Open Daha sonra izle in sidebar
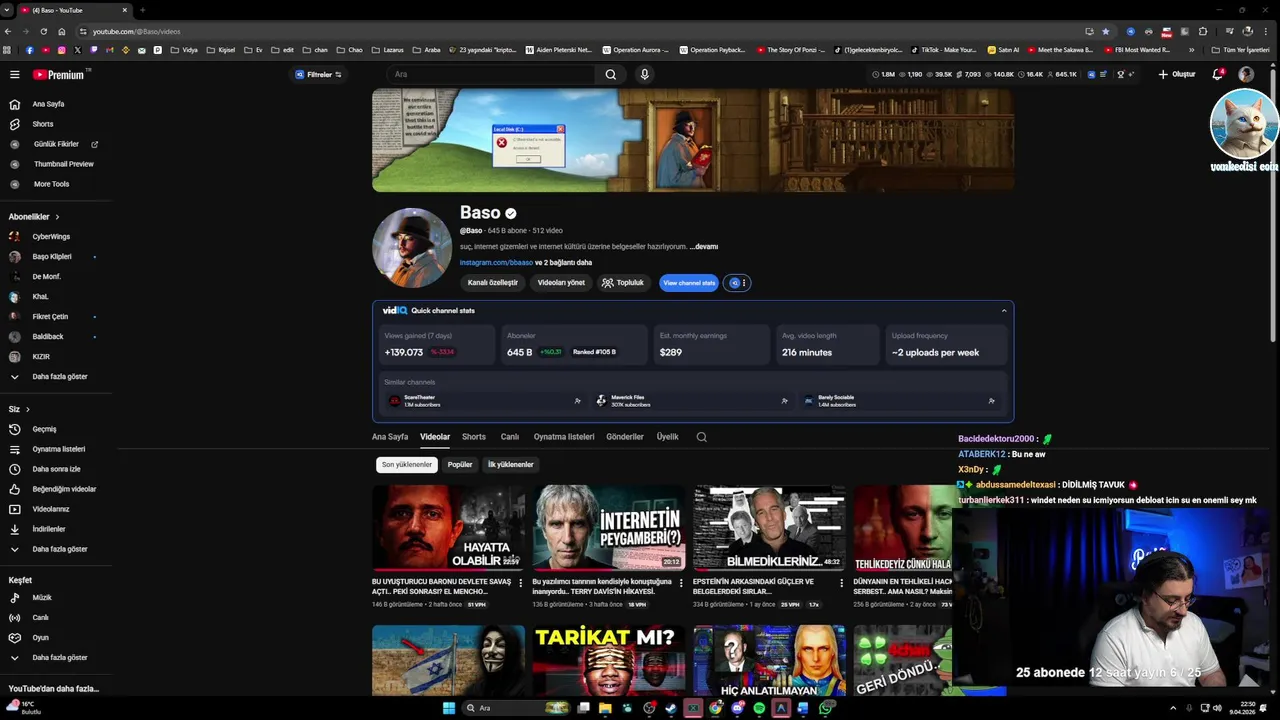This screenshot has height=720, width=1280. (56, 469)
